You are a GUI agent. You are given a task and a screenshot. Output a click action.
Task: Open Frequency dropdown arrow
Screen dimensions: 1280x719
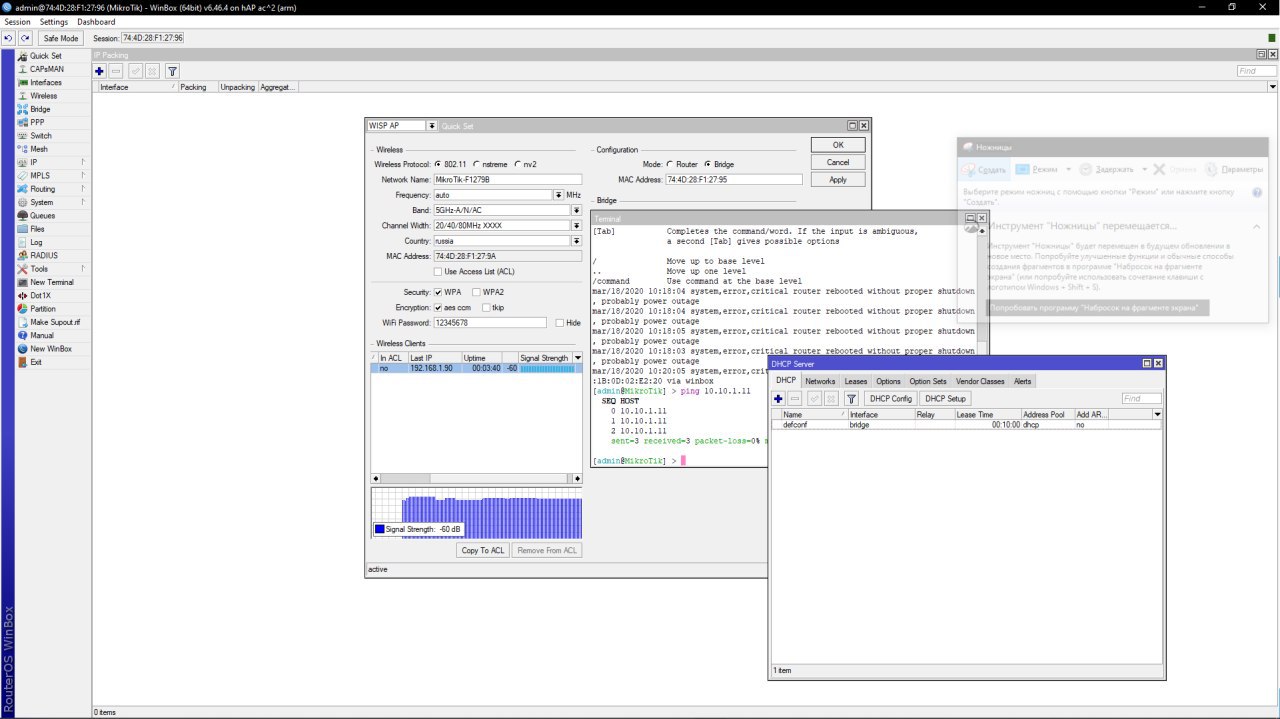(x=558, y=195)
